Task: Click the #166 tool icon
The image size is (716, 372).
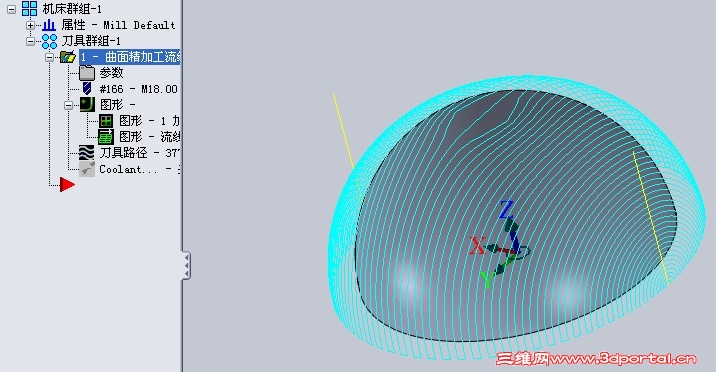Action: click(x=87, y=89)
